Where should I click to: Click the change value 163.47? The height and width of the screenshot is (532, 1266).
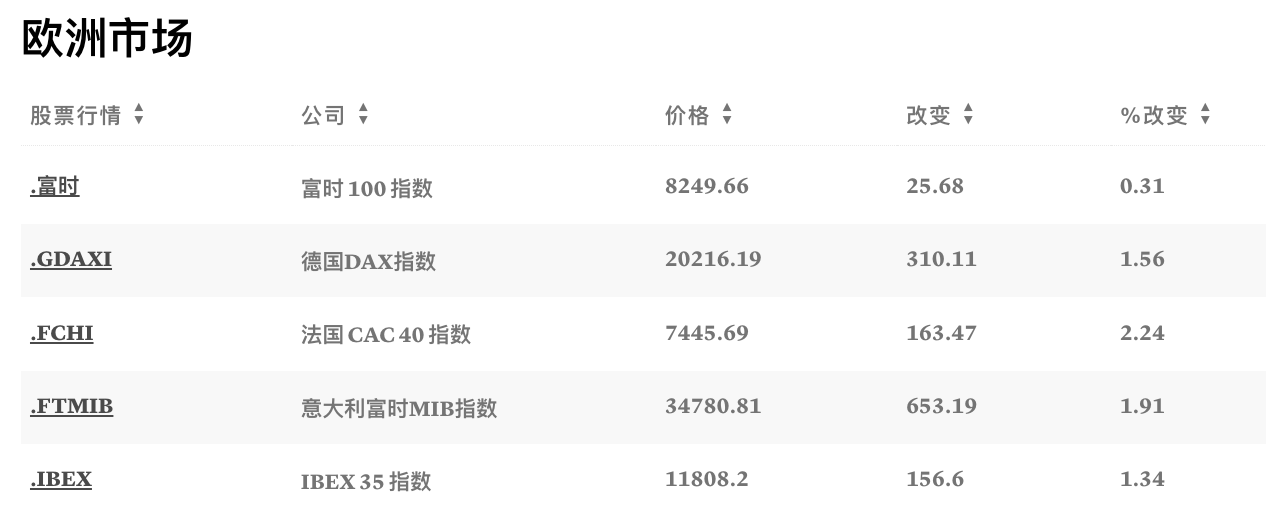pyautogui.click(x=941, y=333)
